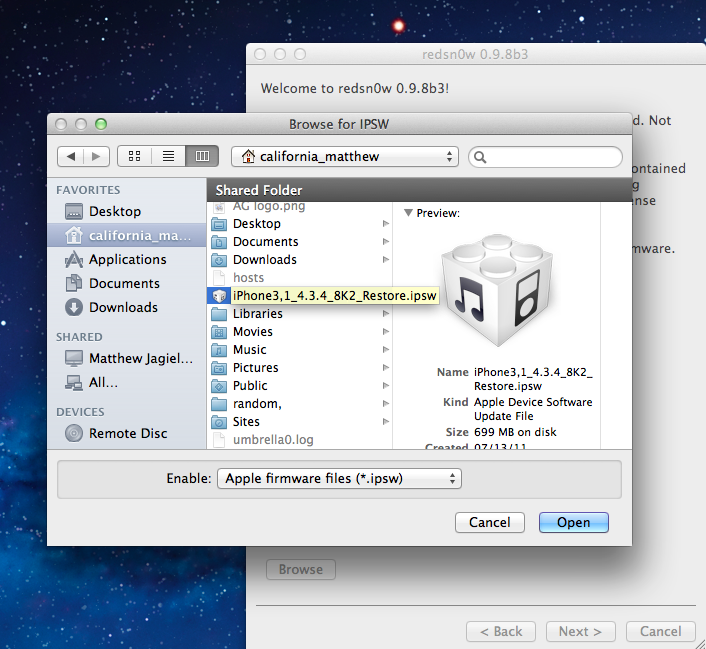Collapse the Preview disclosure triangle
The width and height of the screenshot is (706, 649).
pyautogui.click(x=408, y=213)
